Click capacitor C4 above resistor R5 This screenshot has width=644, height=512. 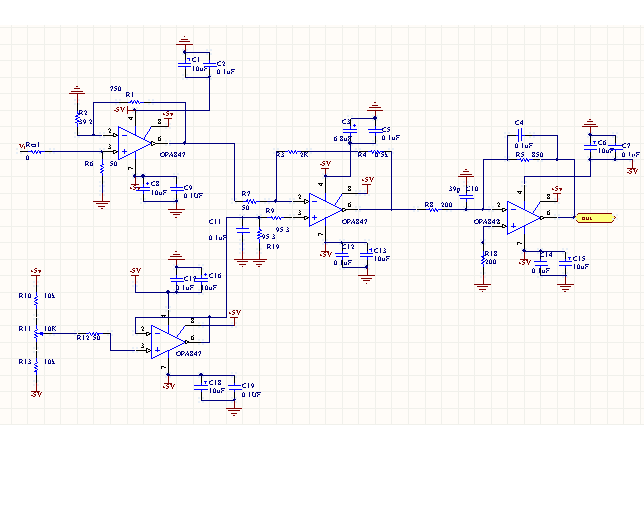[x=521, y=135]
